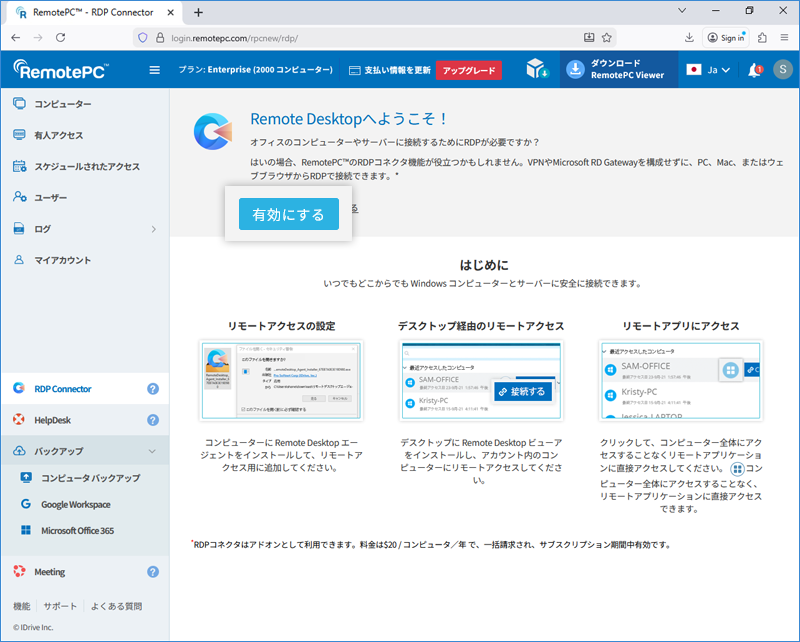Viewport: 800px width, 642px height.
Task: List all tabs dropdown arrow
Action: (682, 11)
